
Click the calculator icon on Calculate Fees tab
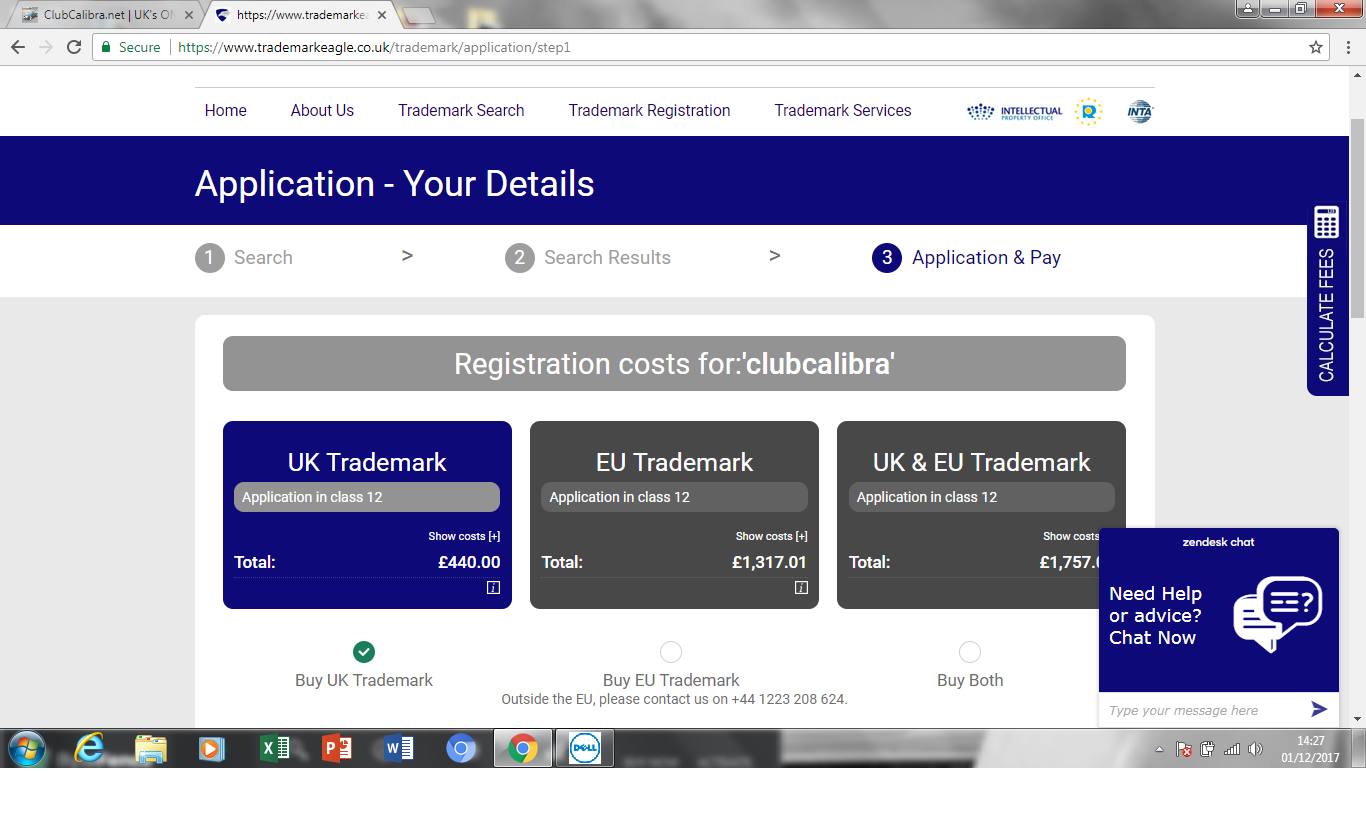click(x=1326, y=222)
